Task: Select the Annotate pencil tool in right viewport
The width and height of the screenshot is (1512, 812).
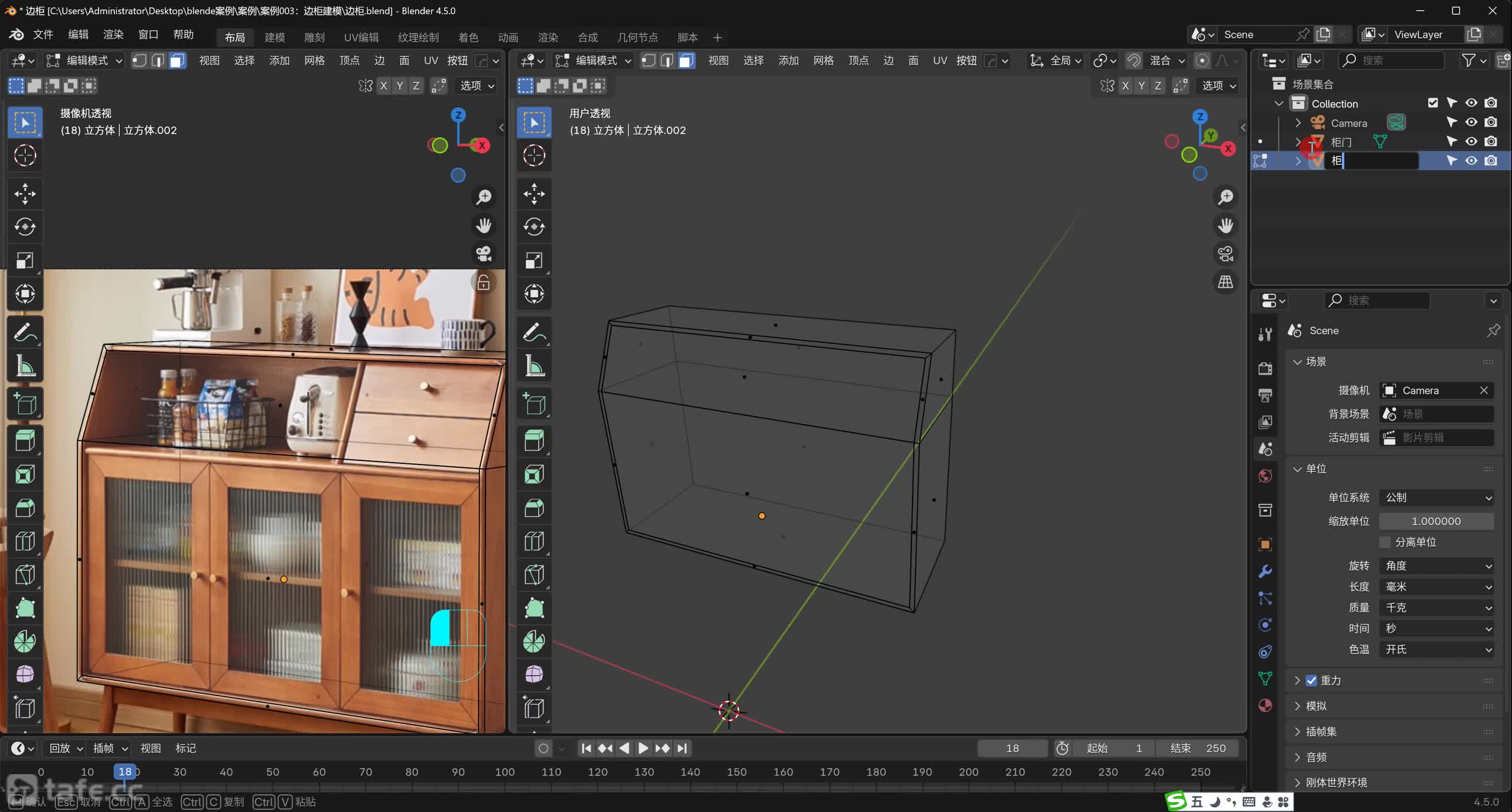Action: click(x=534, y=333)
